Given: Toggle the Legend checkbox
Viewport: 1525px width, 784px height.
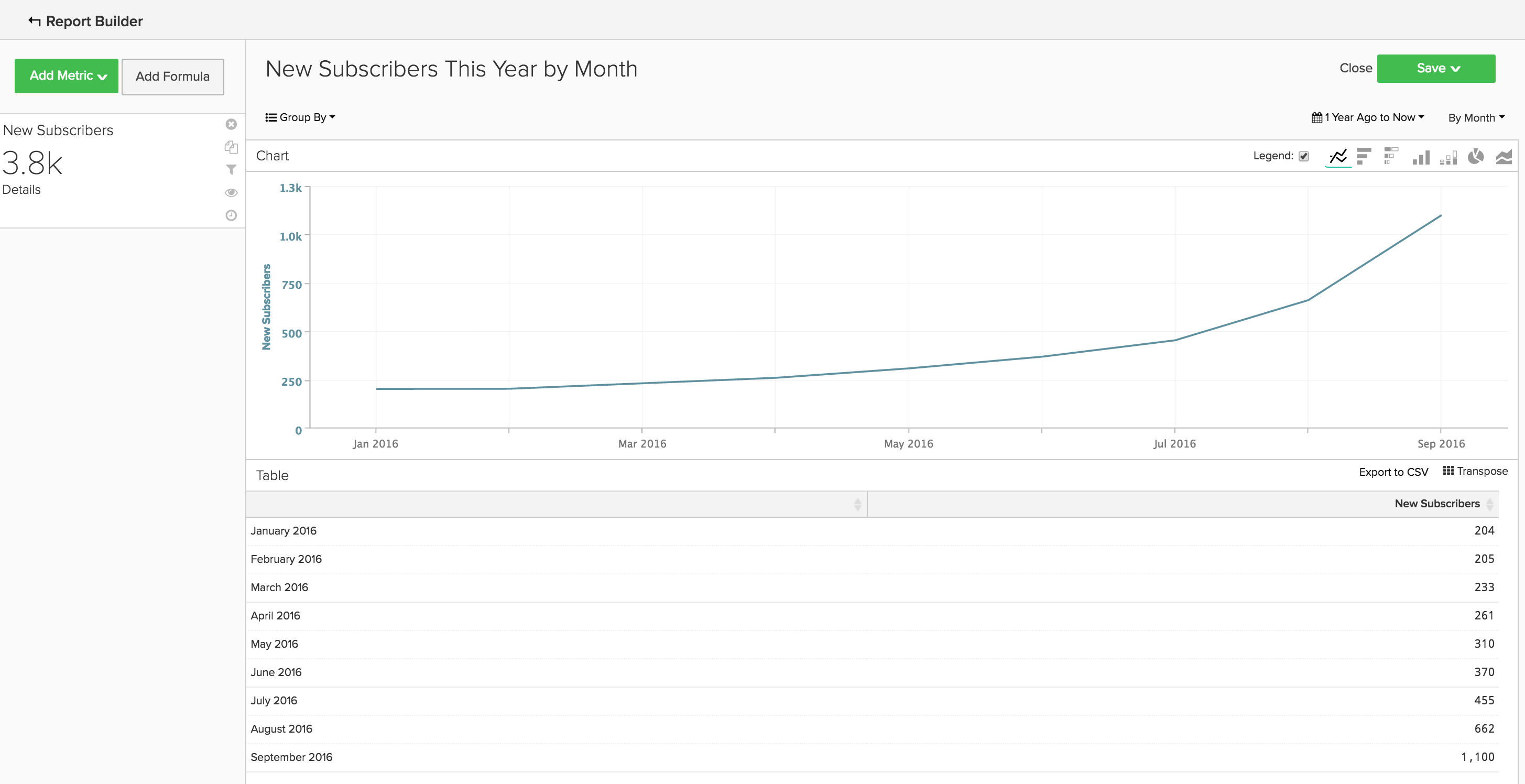Looking at the screenshot, I should [x=1304, y=156].
